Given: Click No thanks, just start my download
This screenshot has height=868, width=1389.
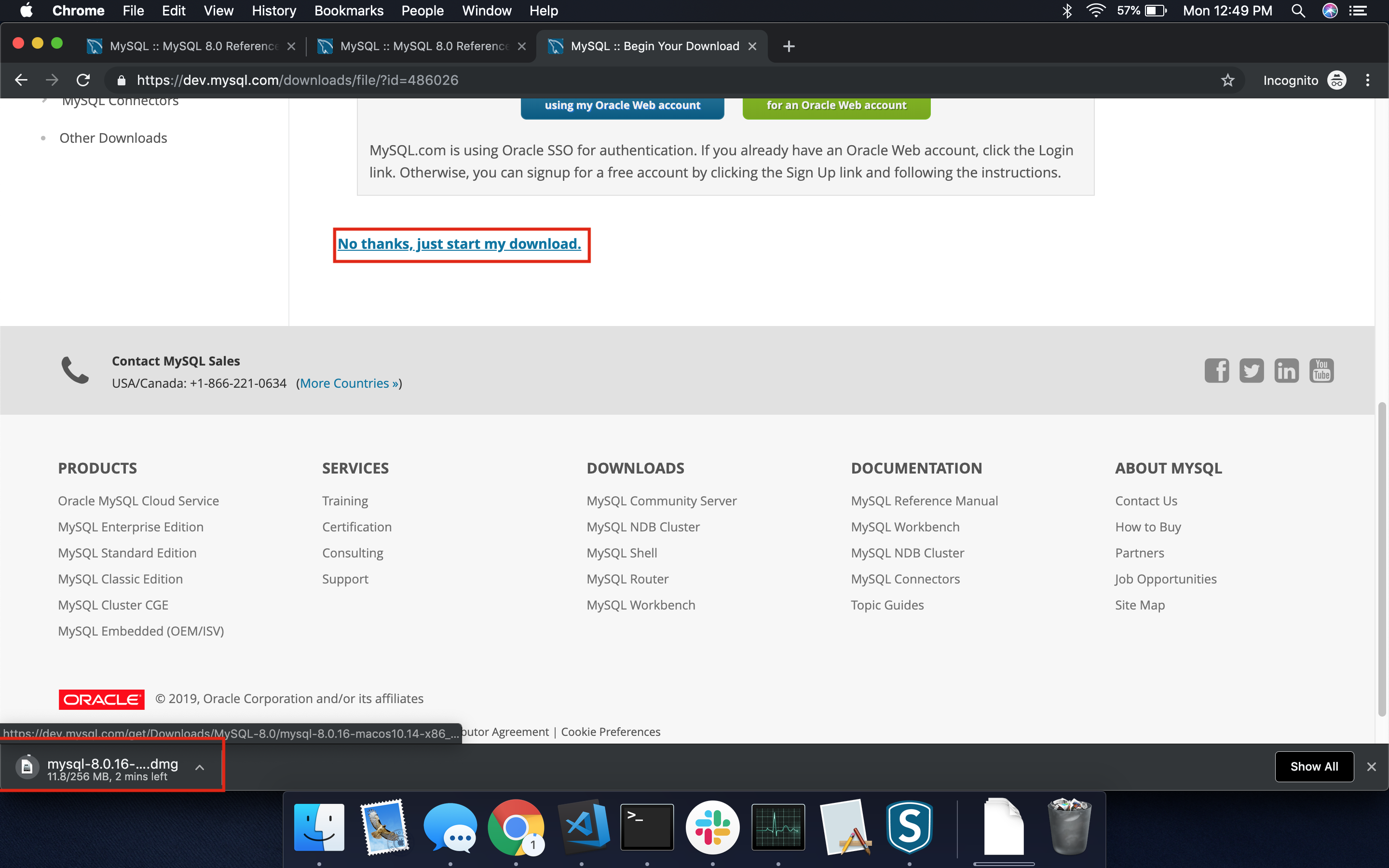Looking at the screenshot, I should click(x=460, y=243).
